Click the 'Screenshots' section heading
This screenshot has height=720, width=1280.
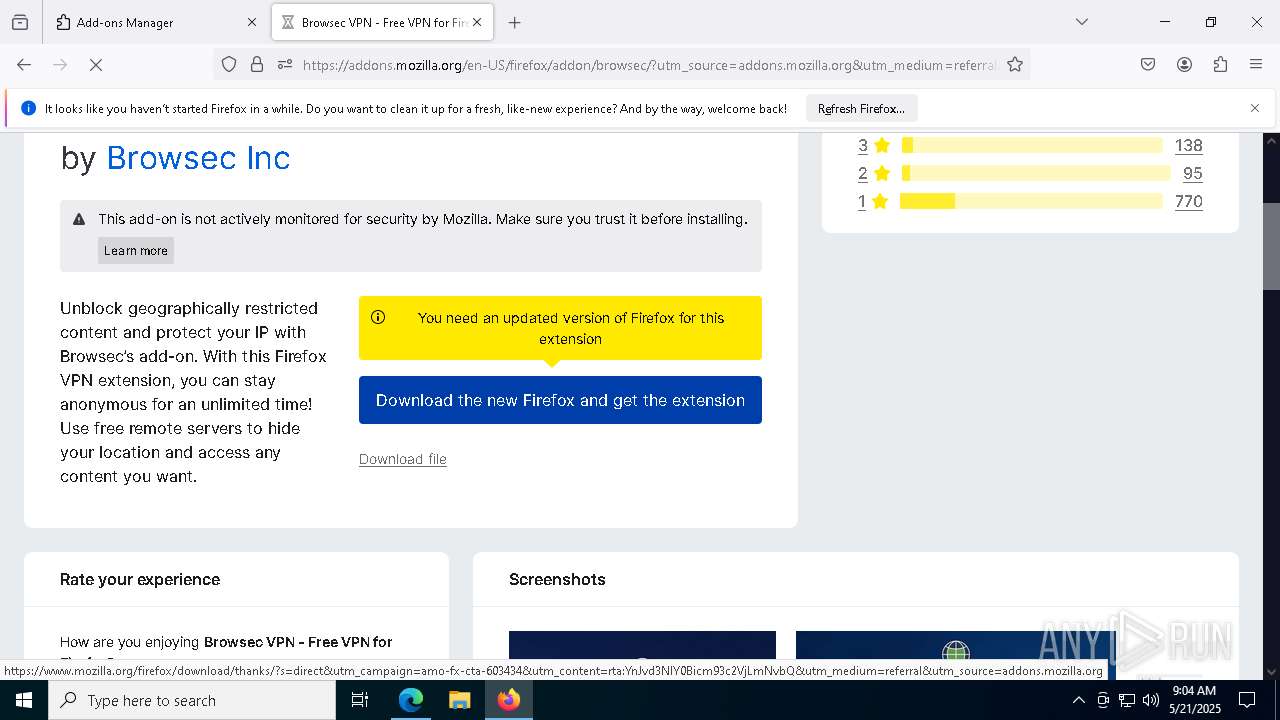click(x=557, y=579)
